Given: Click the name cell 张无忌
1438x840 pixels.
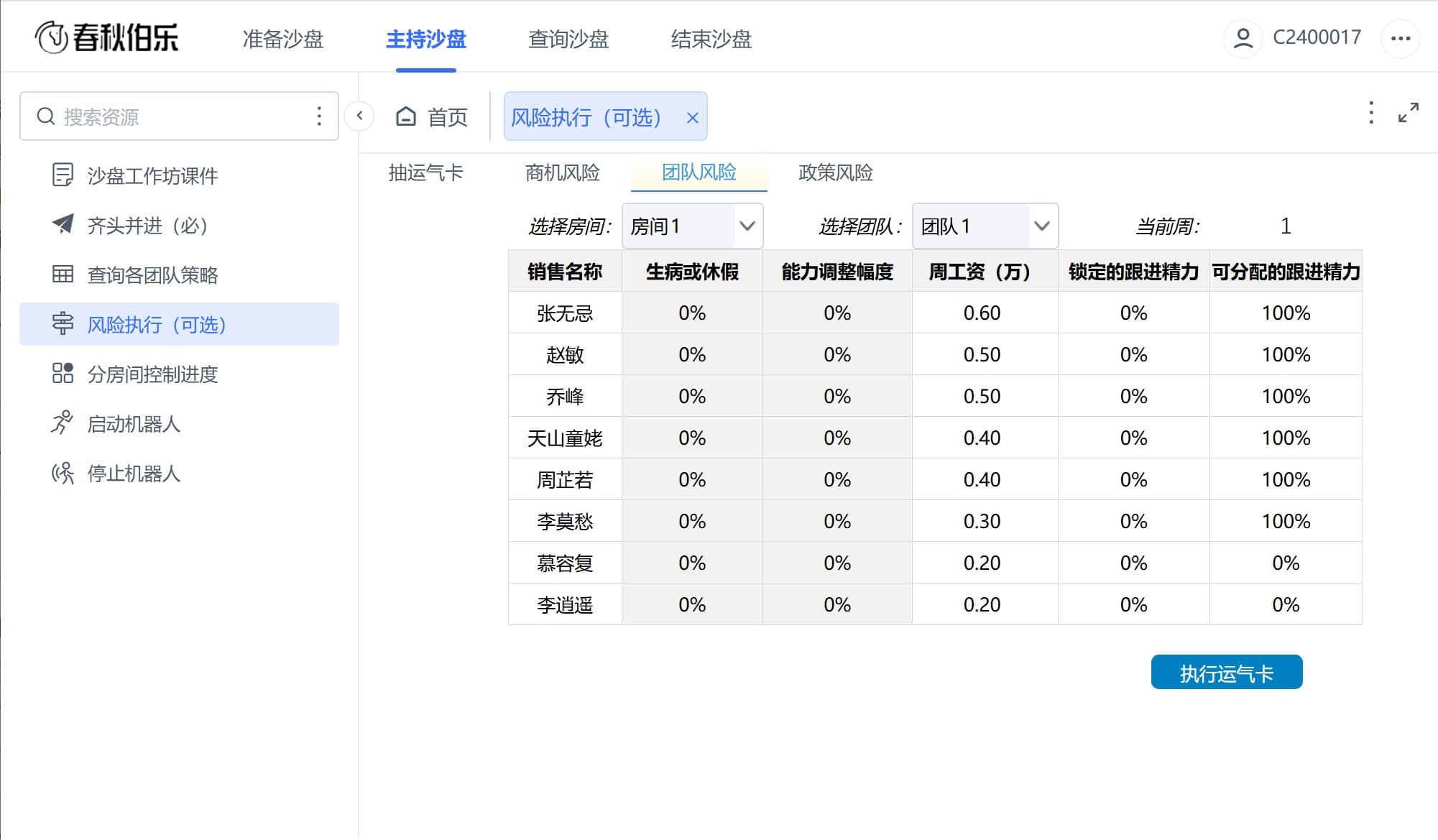Looking at the screenshot, I should (x=565, y=313).
